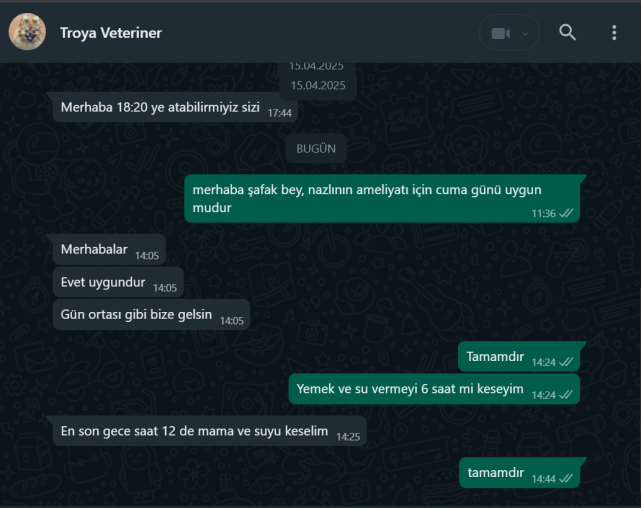Open the Troya Veteriner profile picture
Screen dimensions: 641x508
click(x=27, y=32)
